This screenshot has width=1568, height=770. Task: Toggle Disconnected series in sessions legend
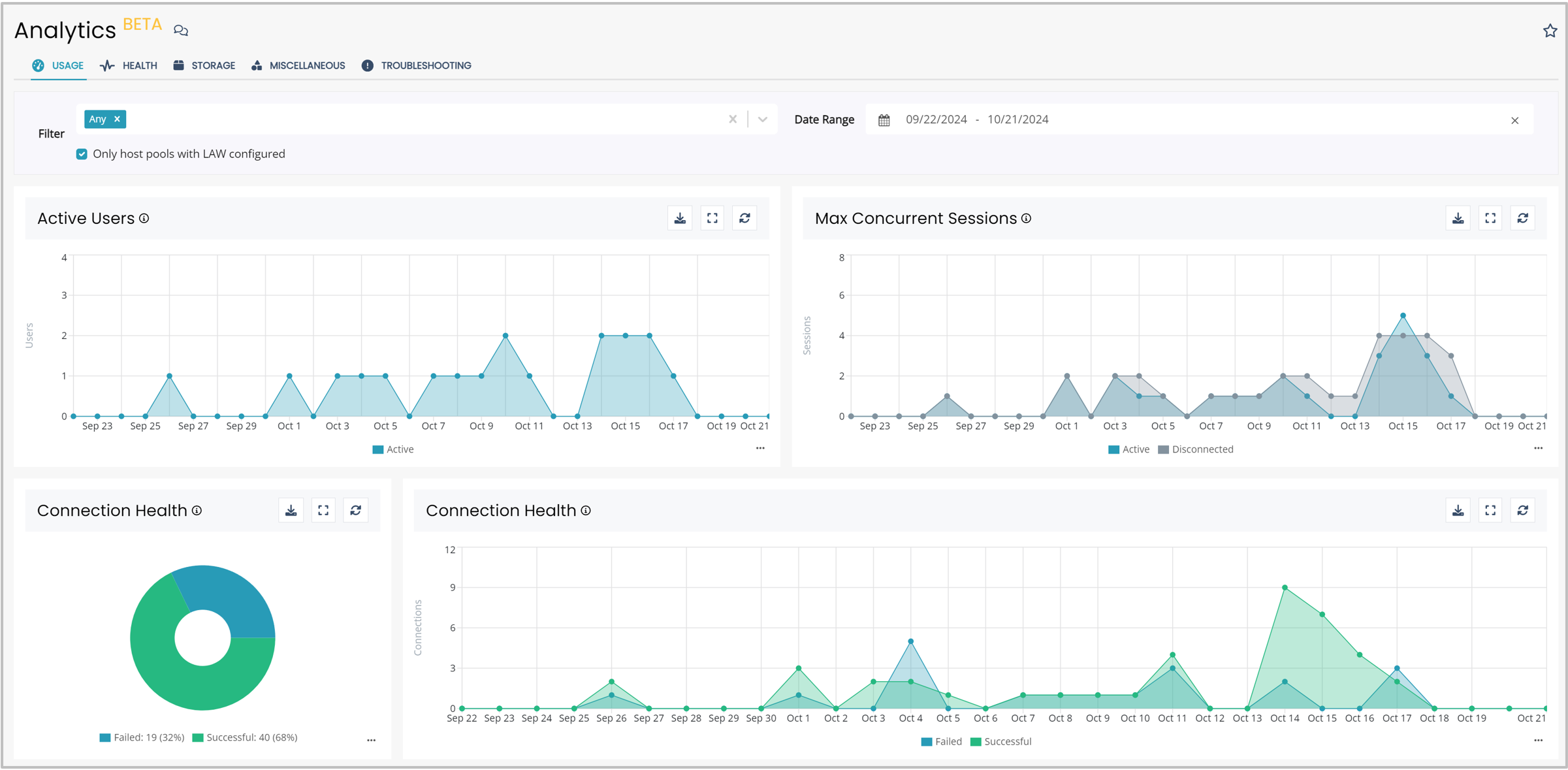point(1195,449)
